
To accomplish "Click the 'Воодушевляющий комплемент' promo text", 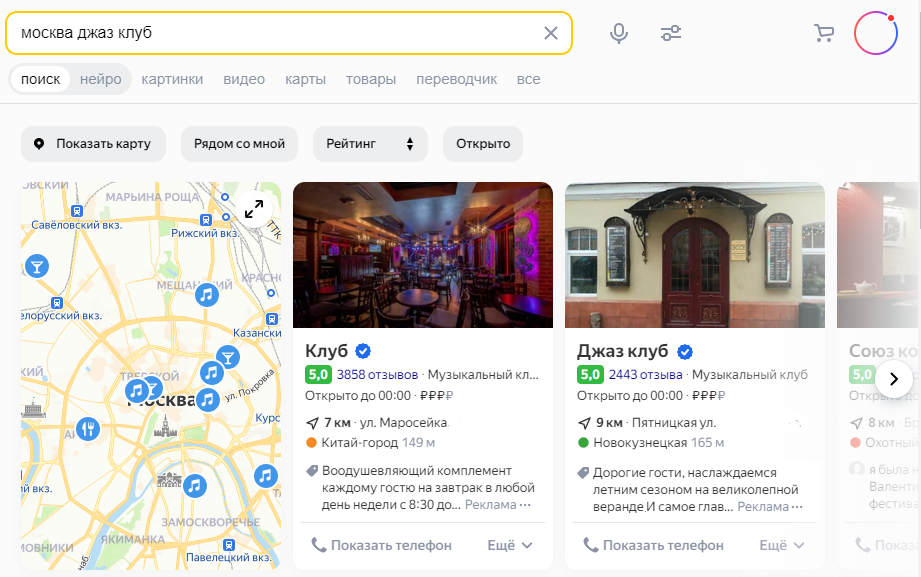I will pyautogui.click(x=428, y=488).
